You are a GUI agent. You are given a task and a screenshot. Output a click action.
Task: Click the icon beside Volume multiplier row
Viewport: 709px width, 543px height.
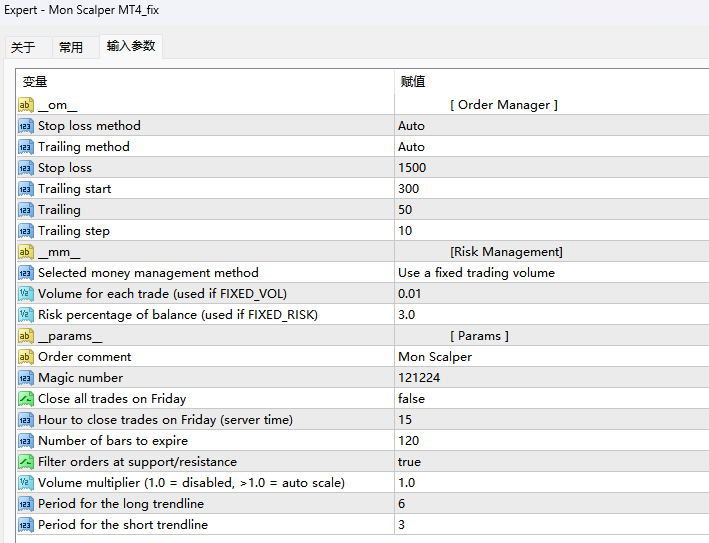point(25,483)
